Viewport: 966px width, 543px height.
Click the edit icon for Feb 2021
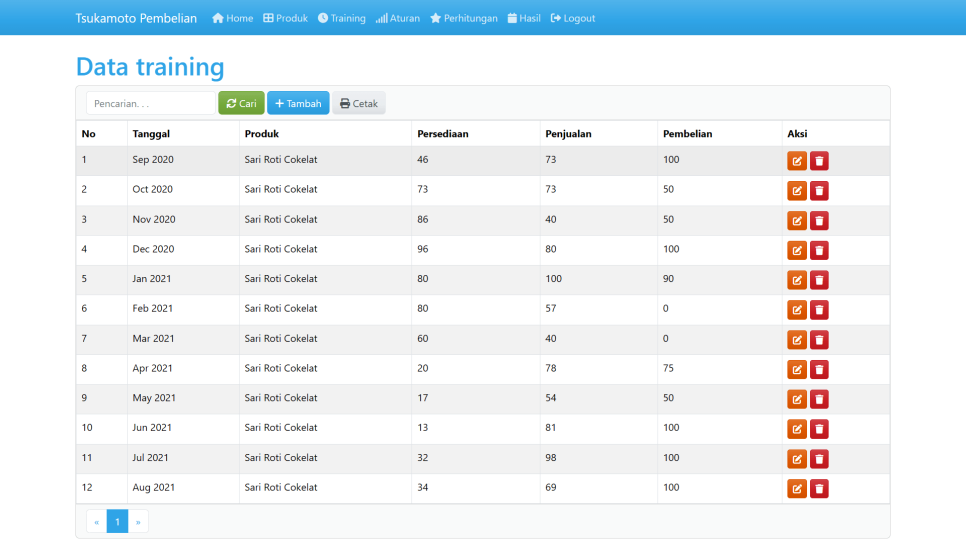tap(796, 310)
